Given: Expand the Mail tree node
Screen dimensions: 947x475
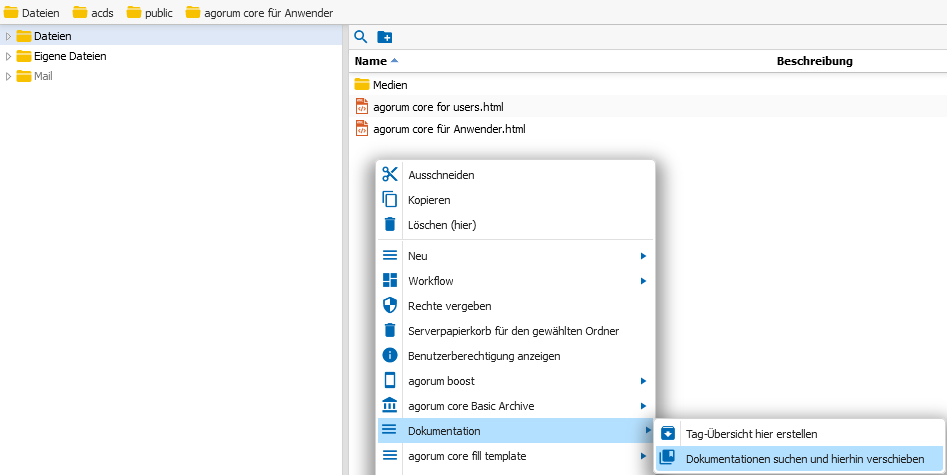Looking at the screenshot, I should pyautogui.click(x=8, y=76).
